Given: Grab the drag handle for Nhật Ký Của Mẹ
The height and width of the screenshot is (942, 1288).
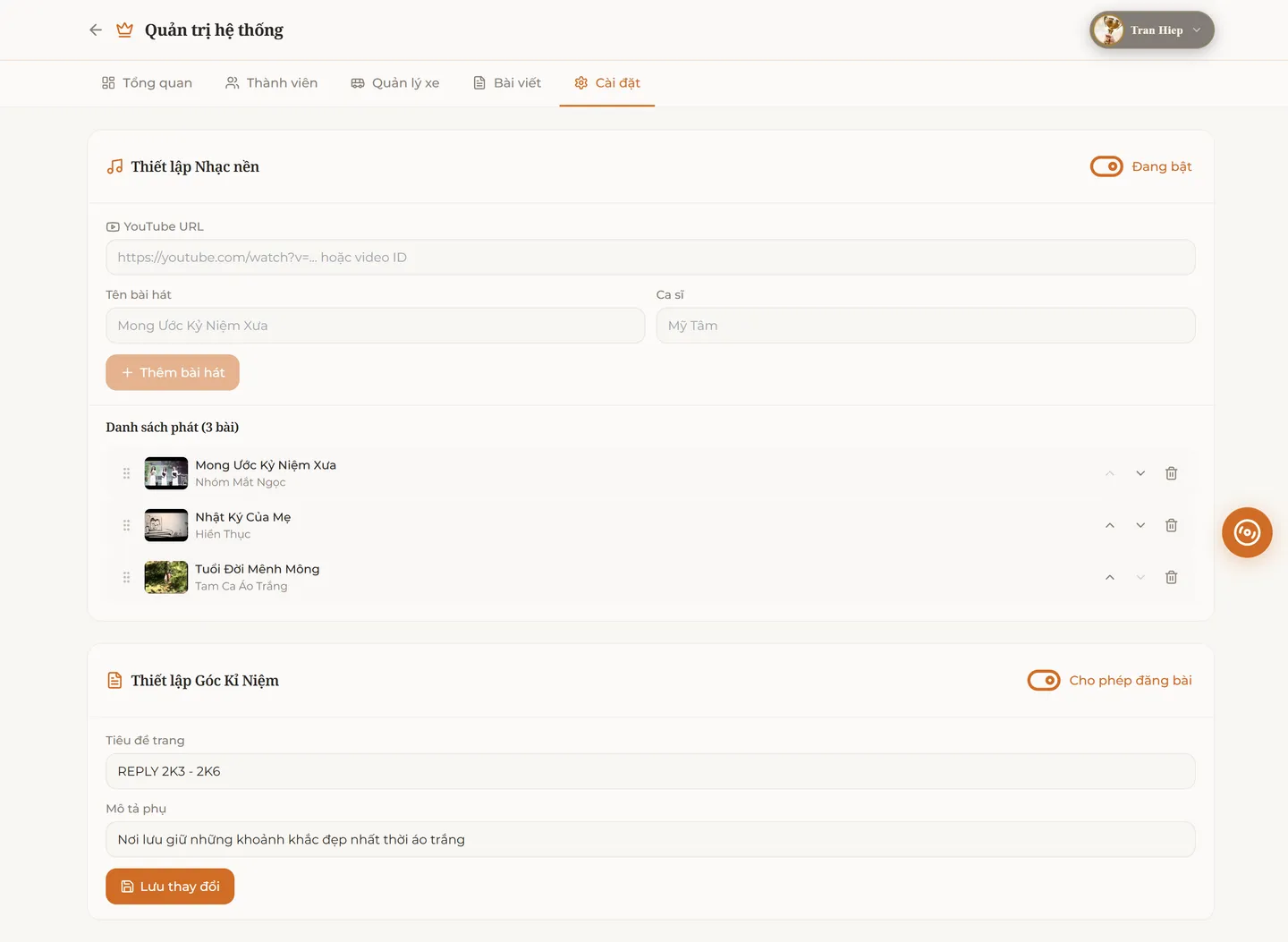Looking at the screenshot, I should [126, 525].
